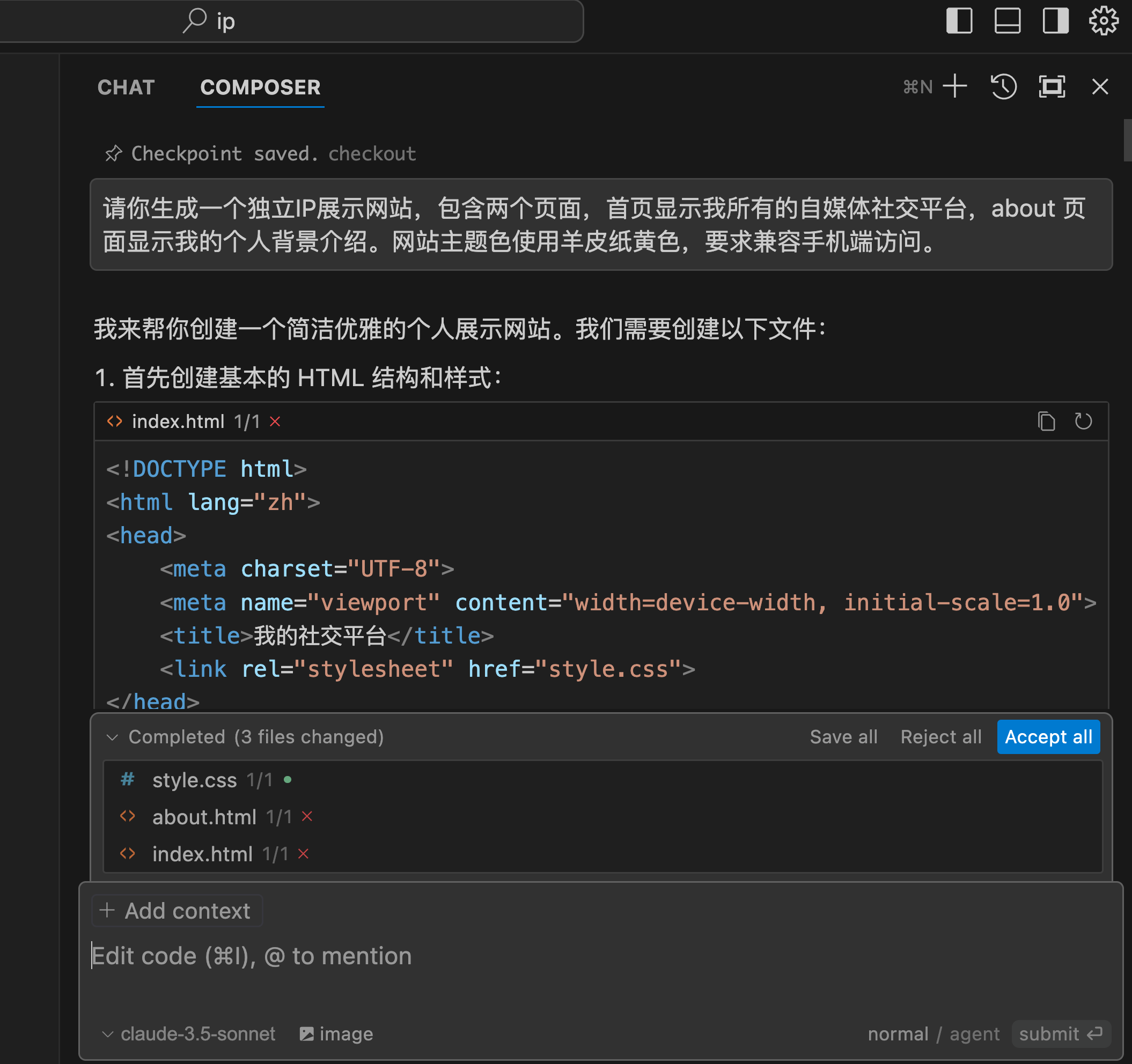Copy index.html code block contents
Image resolution: width=1132 pixels, height=1064 pixels.
[1046, 422]
